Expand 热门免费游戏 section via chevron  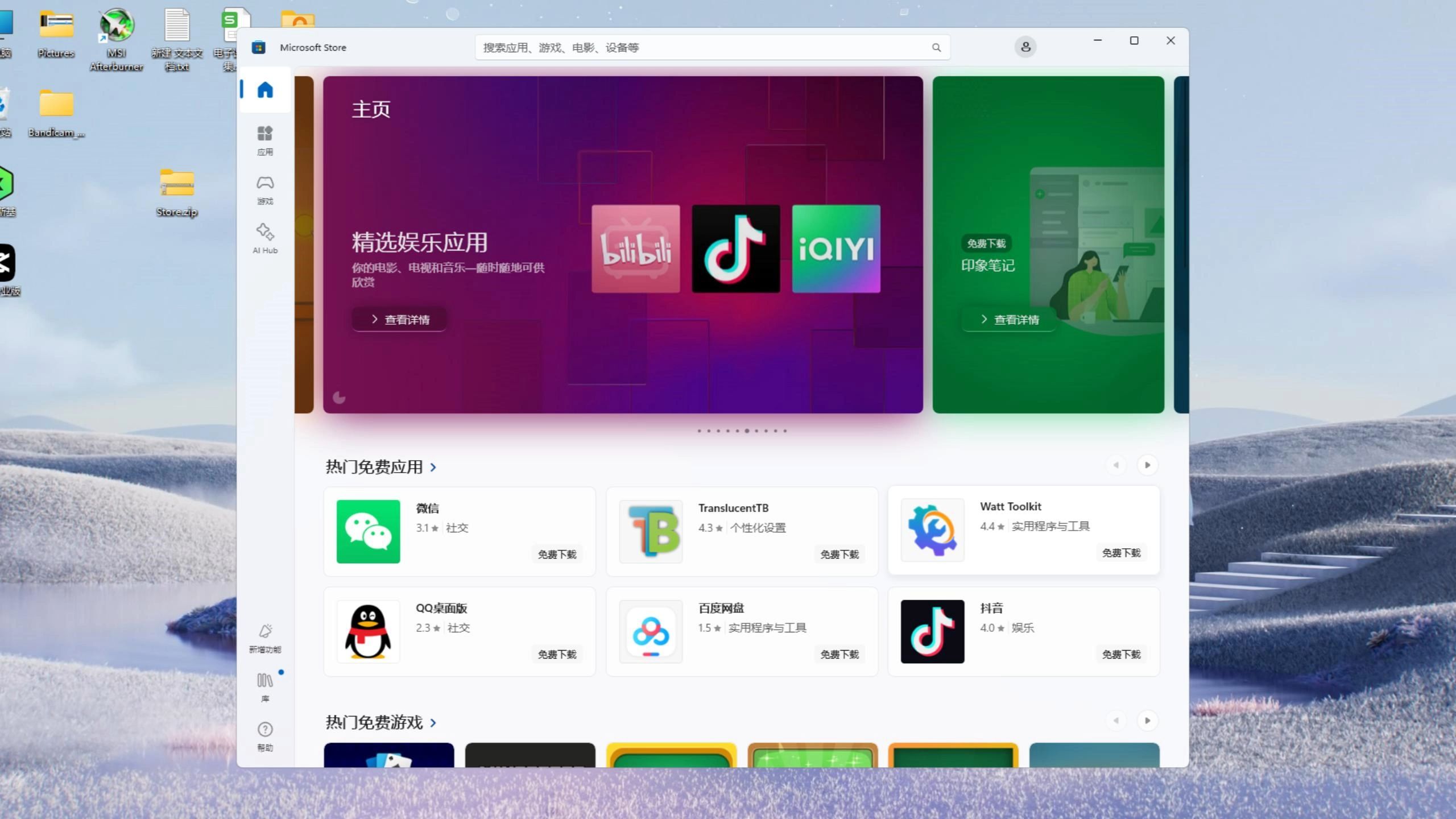coord(433,723)
